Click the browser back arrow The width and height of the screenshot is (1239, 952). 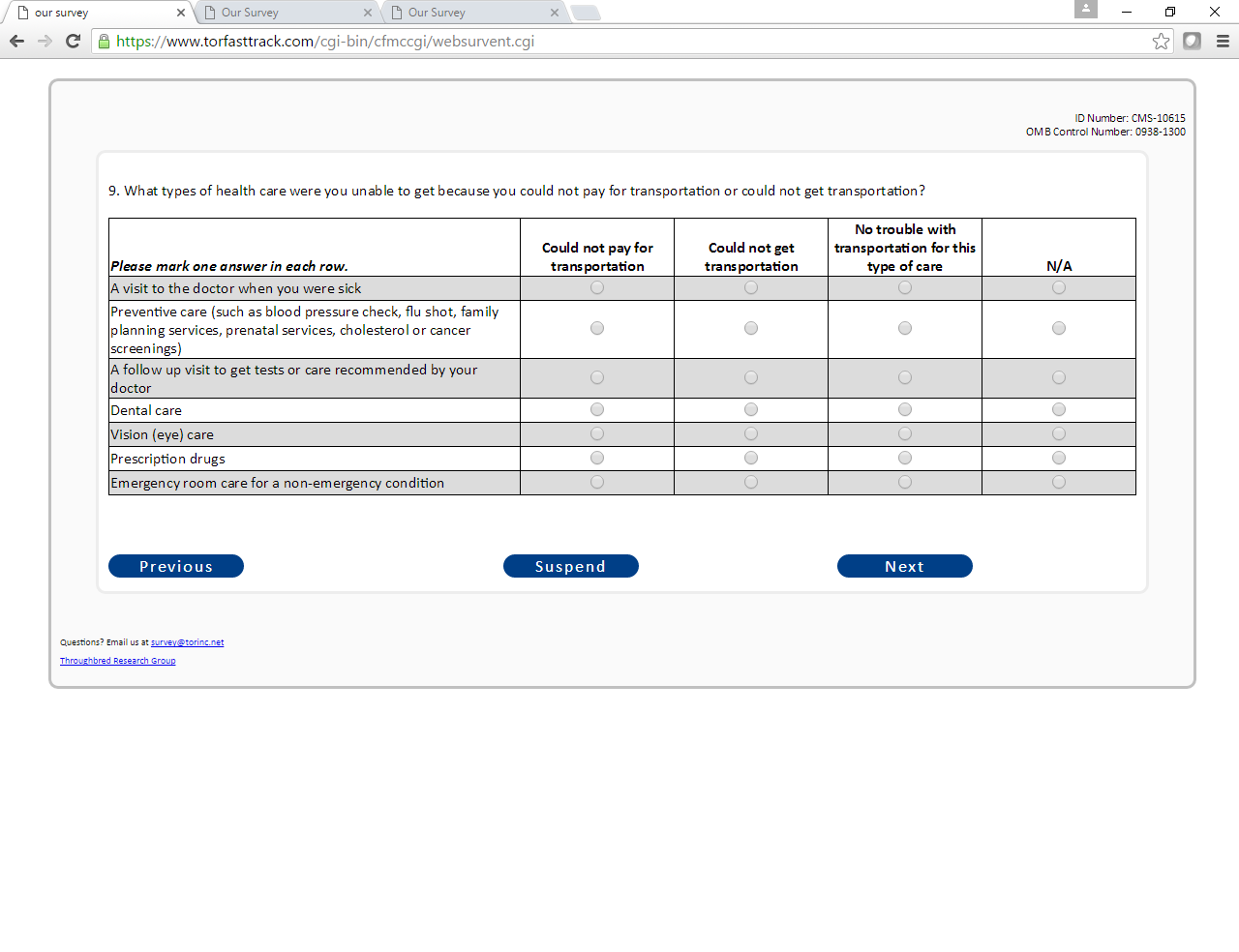(16, 41)
